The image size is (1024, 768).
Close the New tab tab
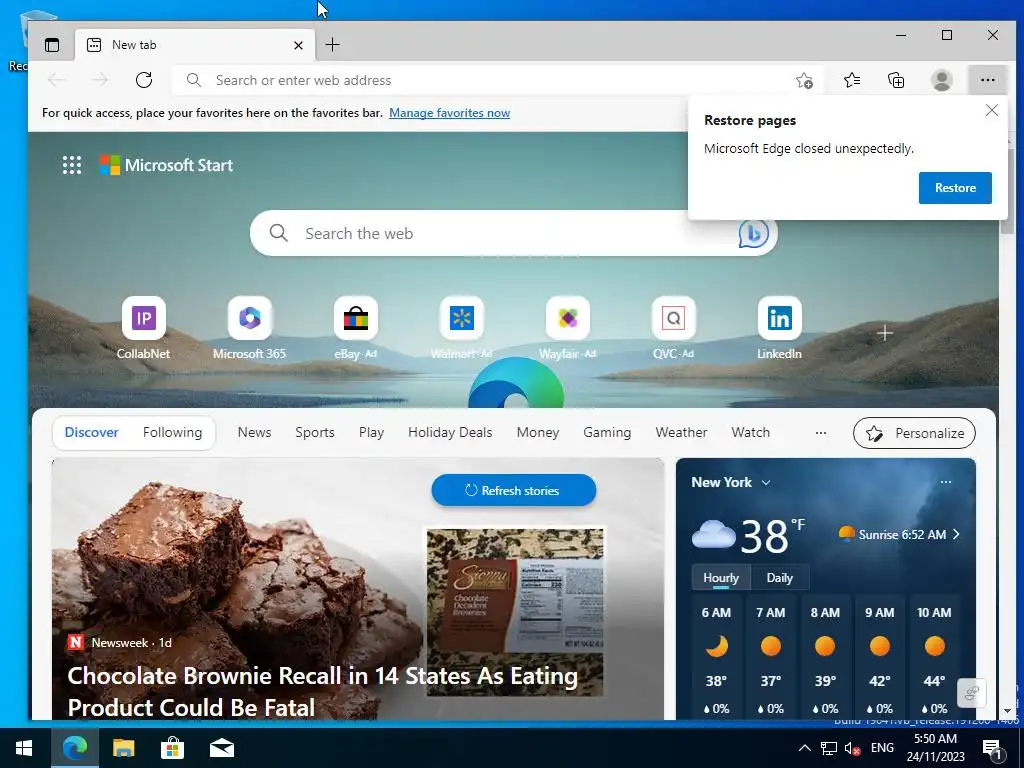point(298,45)
